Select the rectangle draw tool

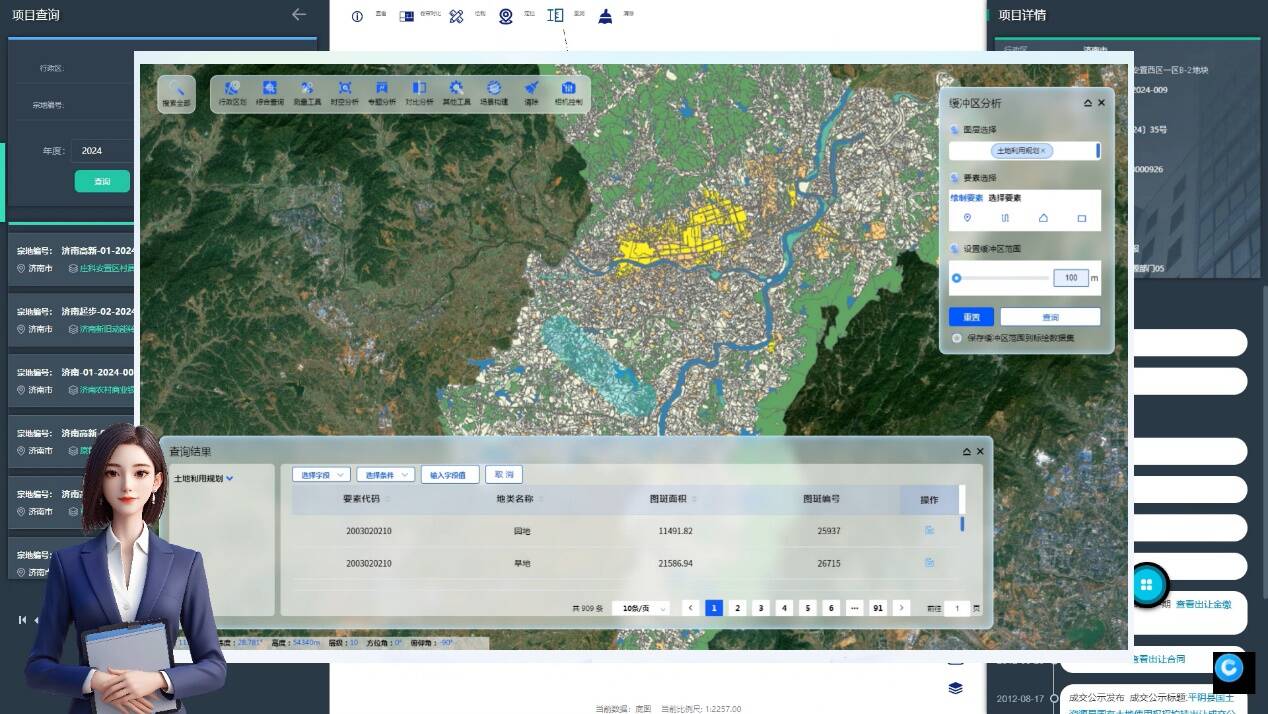(1081, 218)
